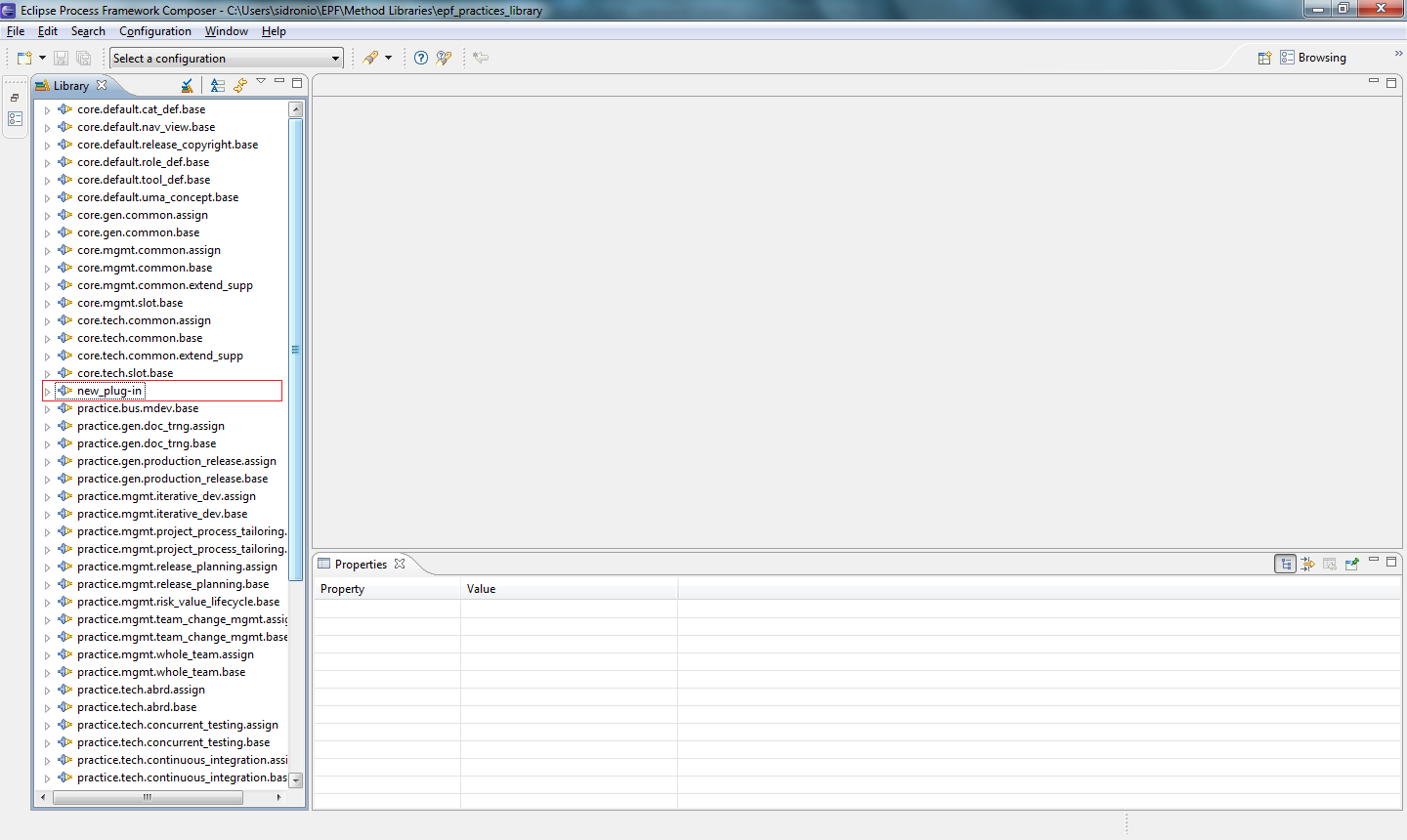
Task: Click the Value column header
Action: [570, 589]
